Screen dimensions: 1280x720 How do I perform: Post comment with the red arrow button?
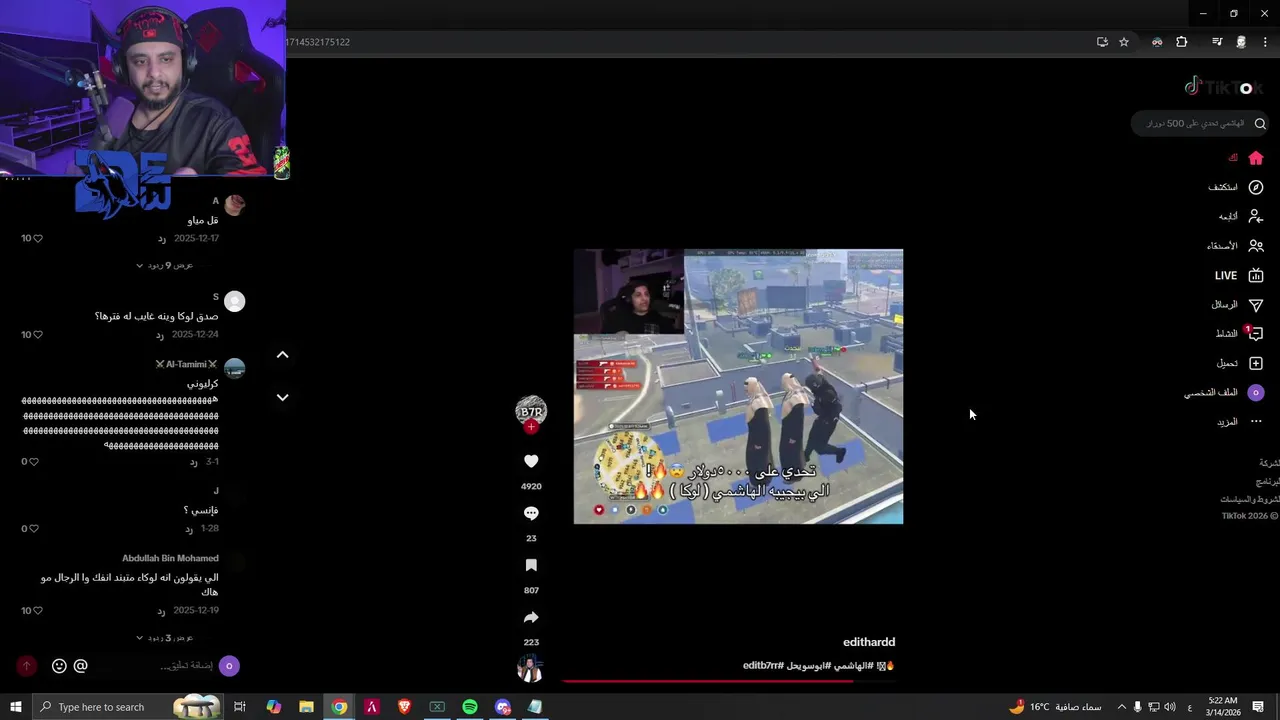tap(27, 665)
